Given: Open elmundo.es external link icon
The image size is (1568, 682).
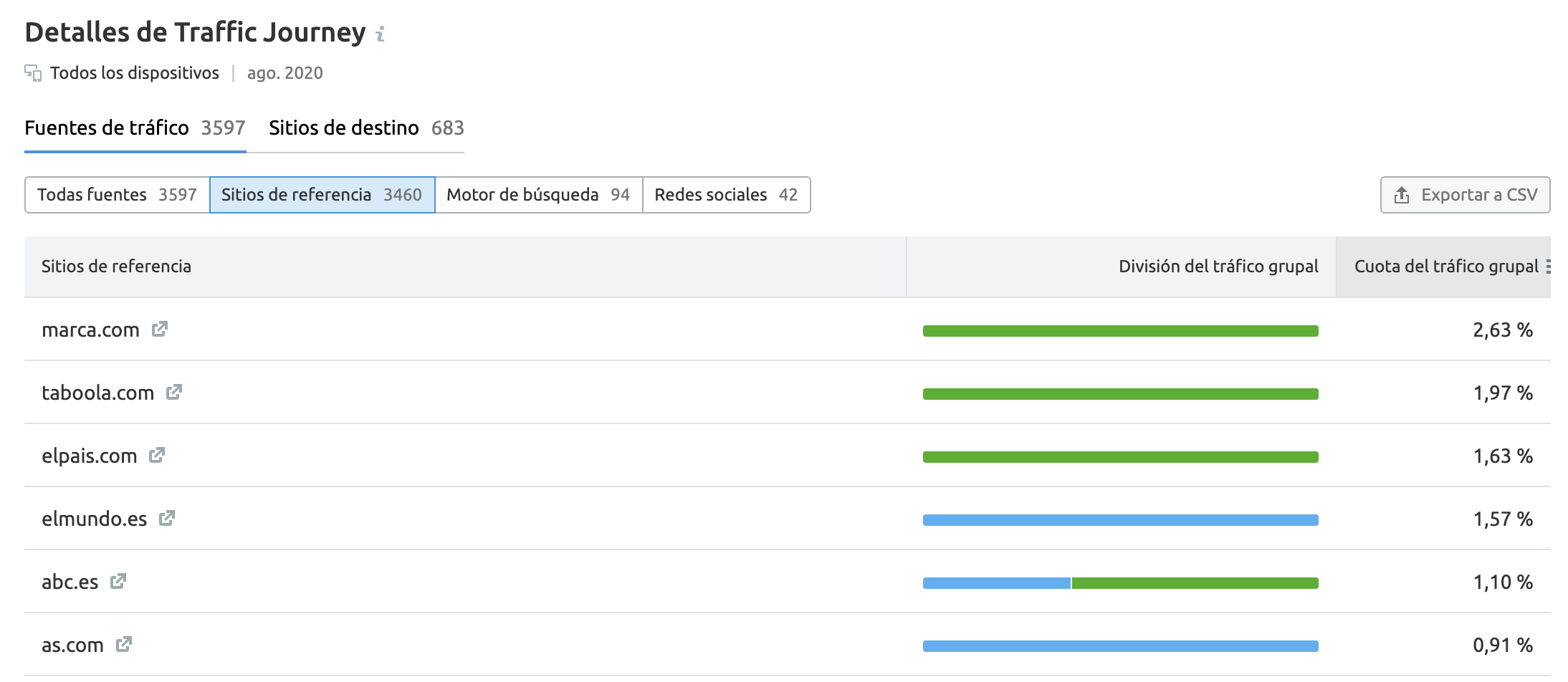Looking at the screenshot, I should (167, 518).
